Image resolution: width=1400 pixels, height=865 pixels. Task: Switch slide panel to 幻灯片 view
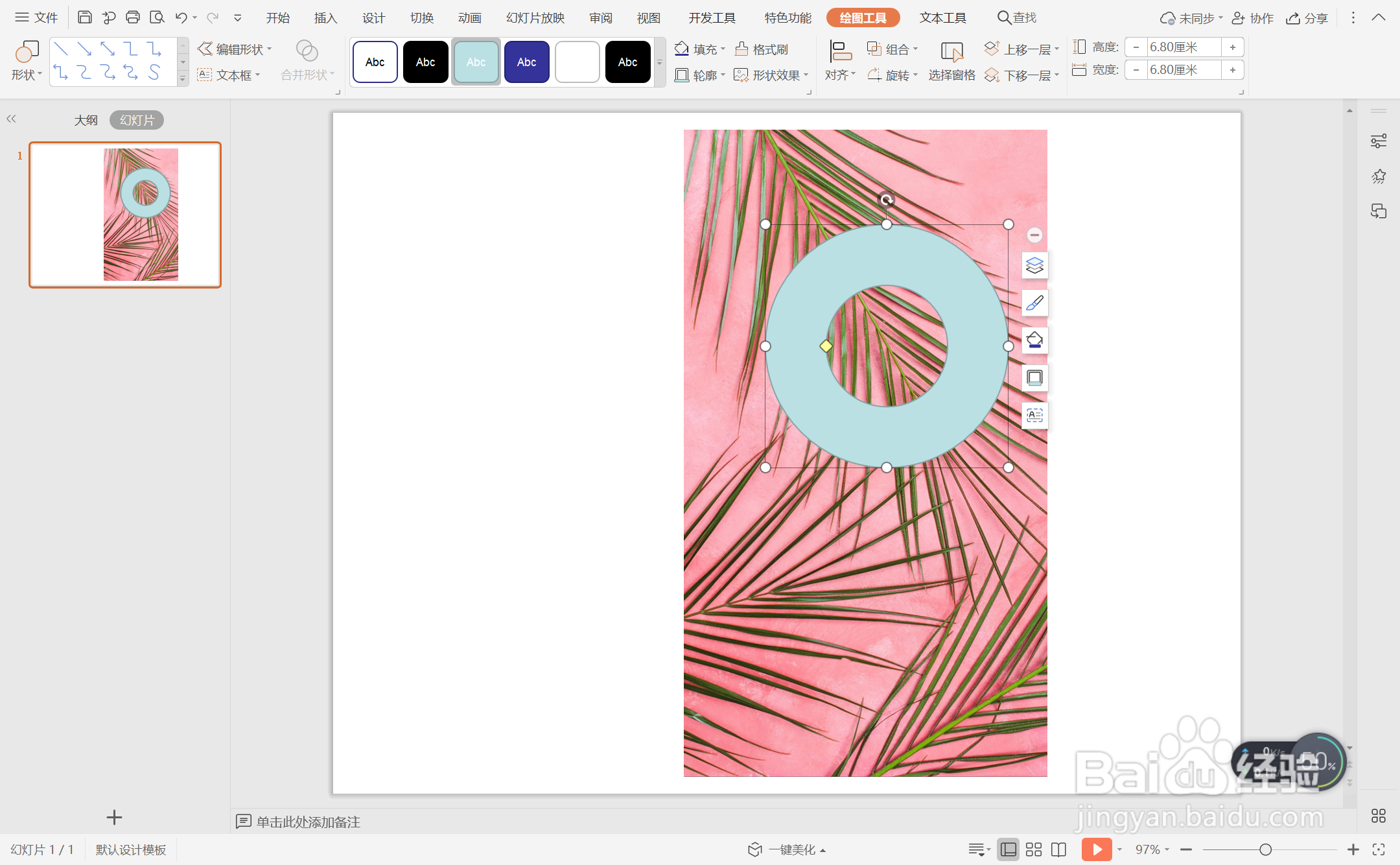pos(137,120)
